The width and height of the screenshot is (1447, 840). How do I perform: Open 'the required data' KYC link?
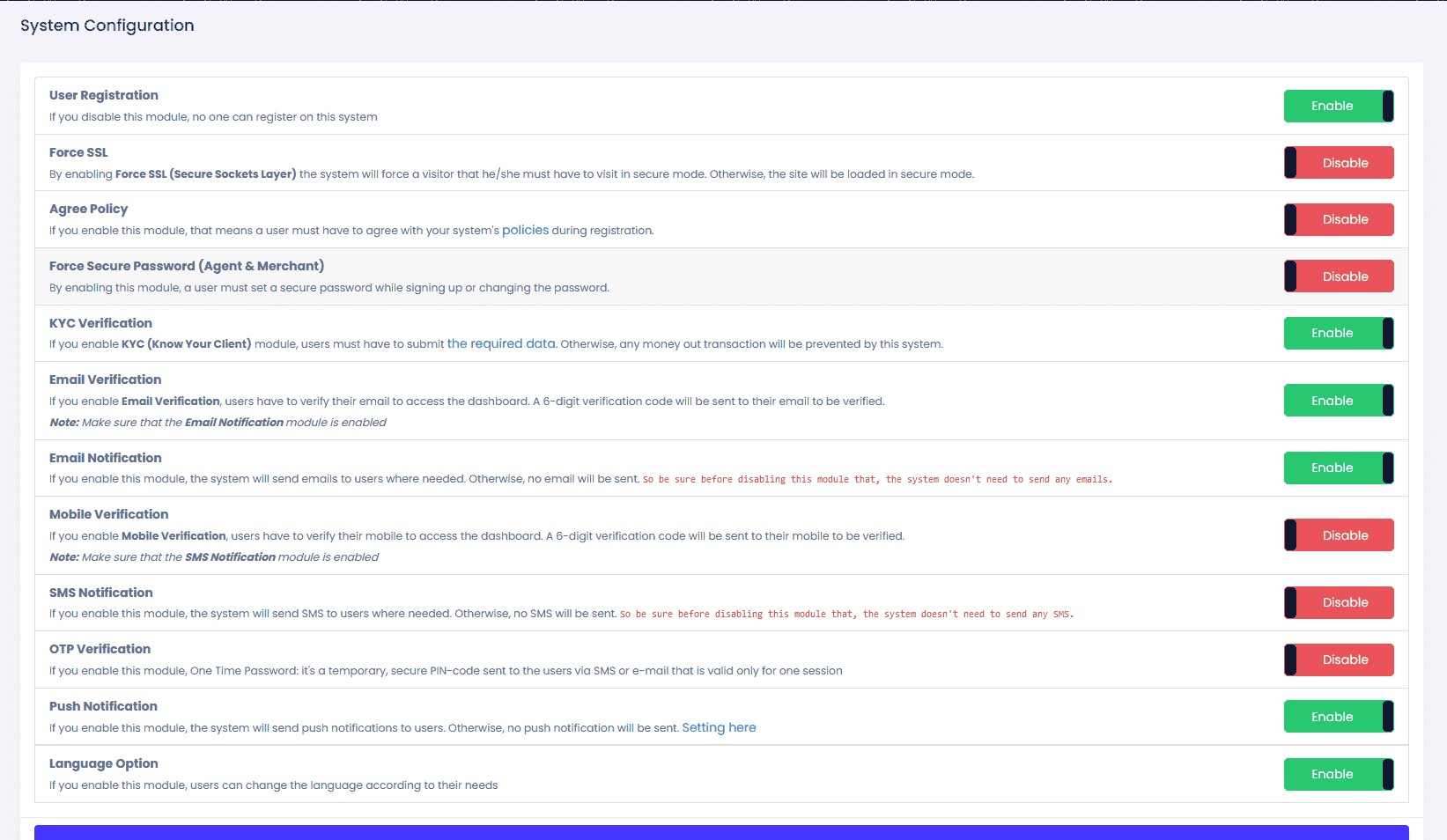pyautogui.click(x=501, y=343)
